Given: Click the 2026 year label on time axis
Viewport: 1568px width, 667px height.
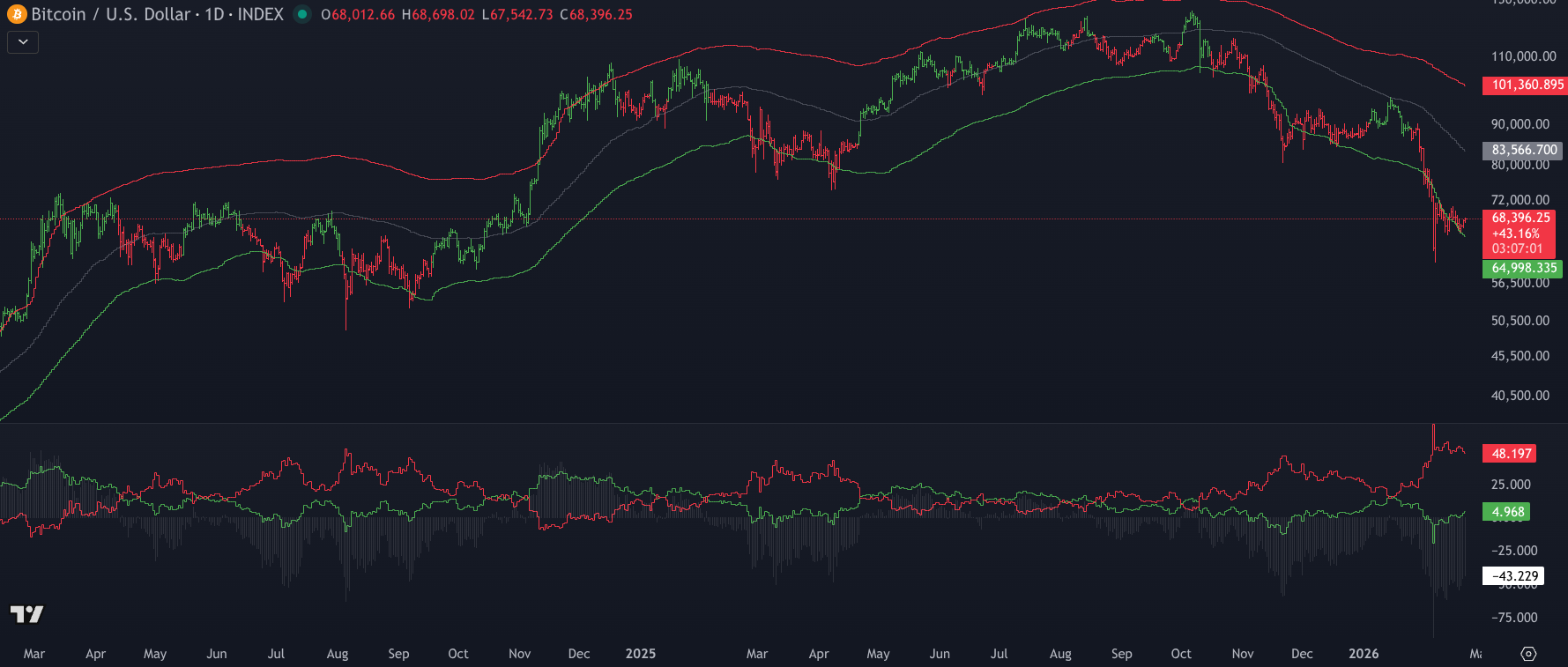Looking at the screenshot, I should click(x=1364, y=654).
